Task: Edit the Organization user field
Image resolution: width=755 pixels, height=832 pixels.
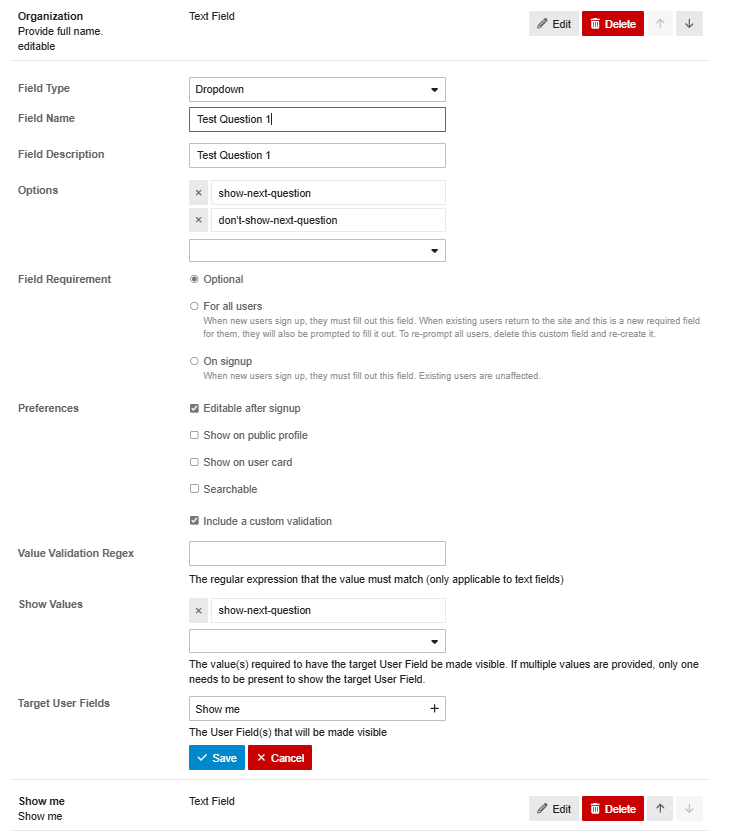Action: tap(553, 23)
